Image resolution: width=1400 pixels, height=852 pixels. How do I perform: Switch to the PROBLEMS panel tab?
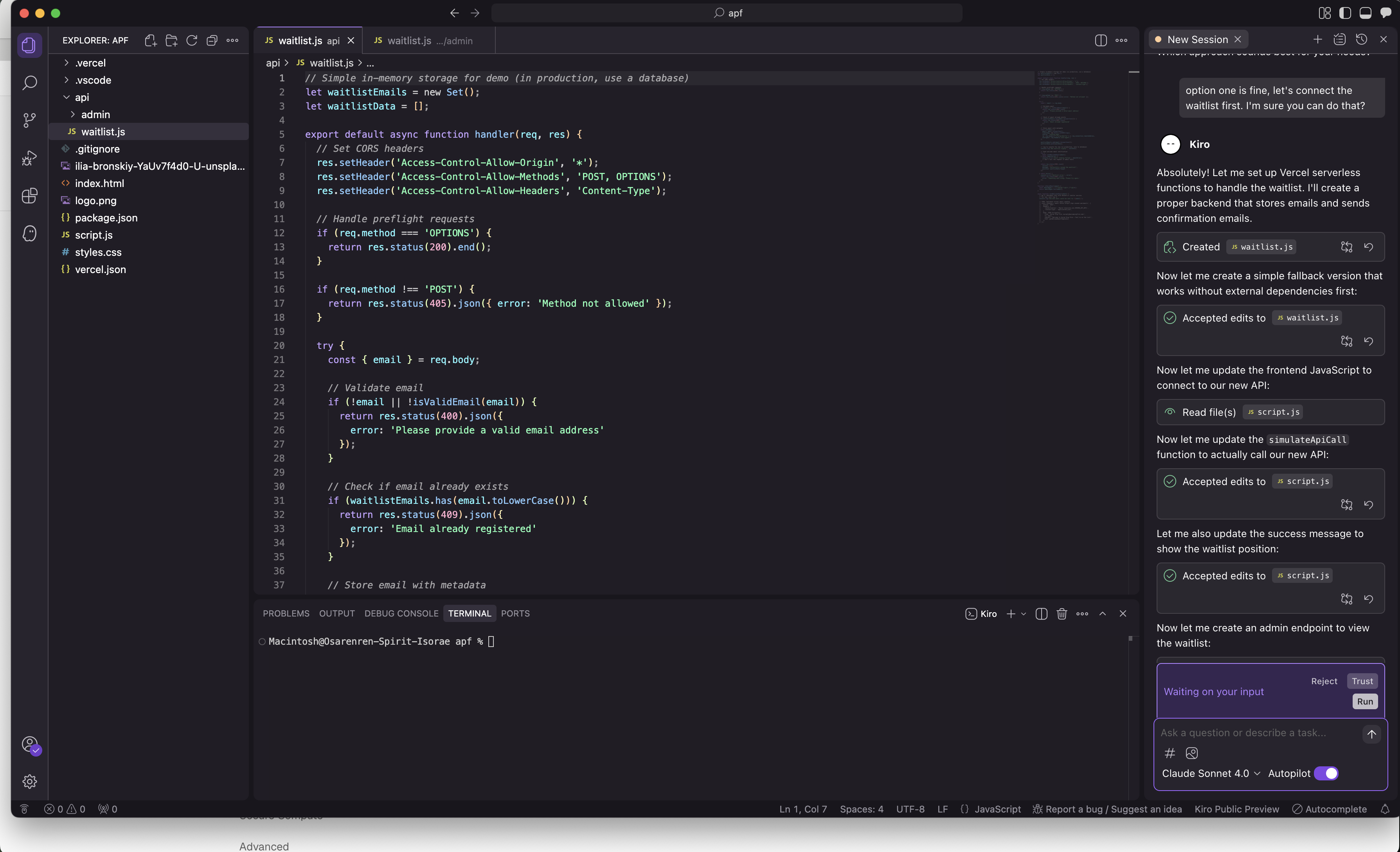click(x=286, y=613)
